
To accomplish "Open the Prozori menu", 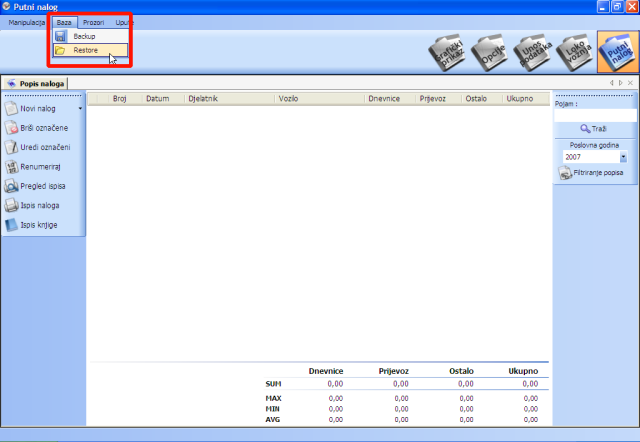I will 93,22.
